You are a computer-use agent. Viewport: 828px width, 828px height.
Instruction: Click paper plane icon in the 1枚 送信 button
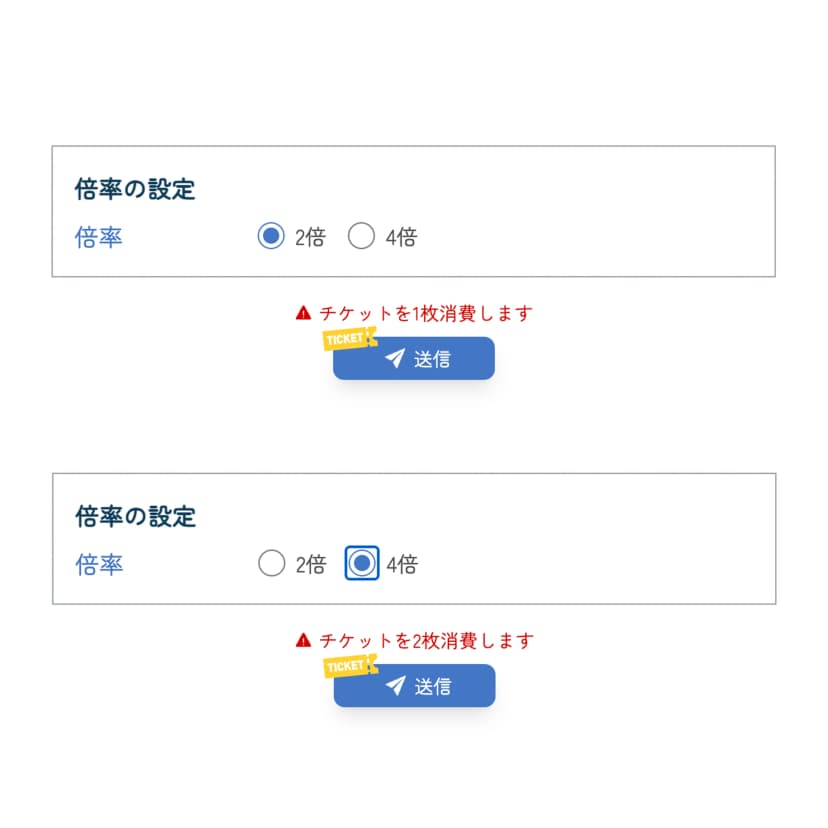click(x=396, y=358)
